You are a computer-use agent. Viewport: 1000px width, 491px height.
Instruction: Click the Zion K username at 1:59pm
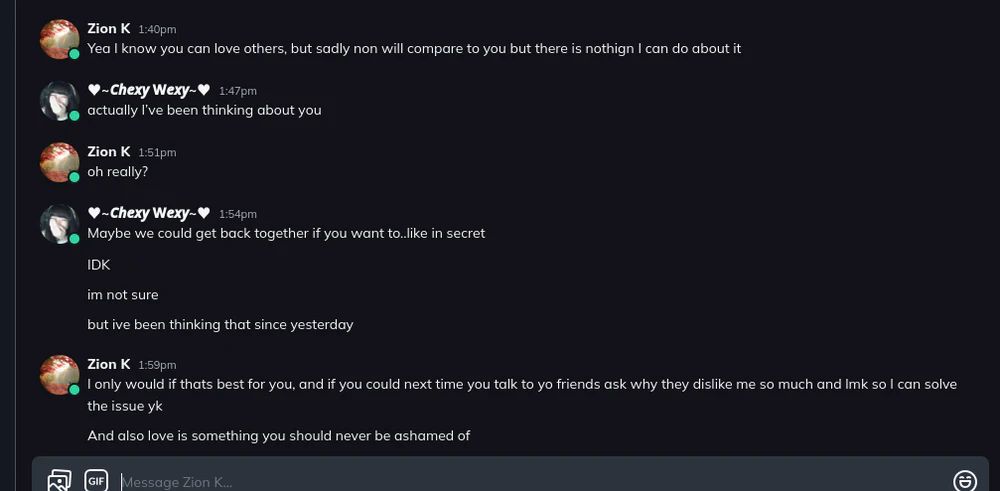109,364
